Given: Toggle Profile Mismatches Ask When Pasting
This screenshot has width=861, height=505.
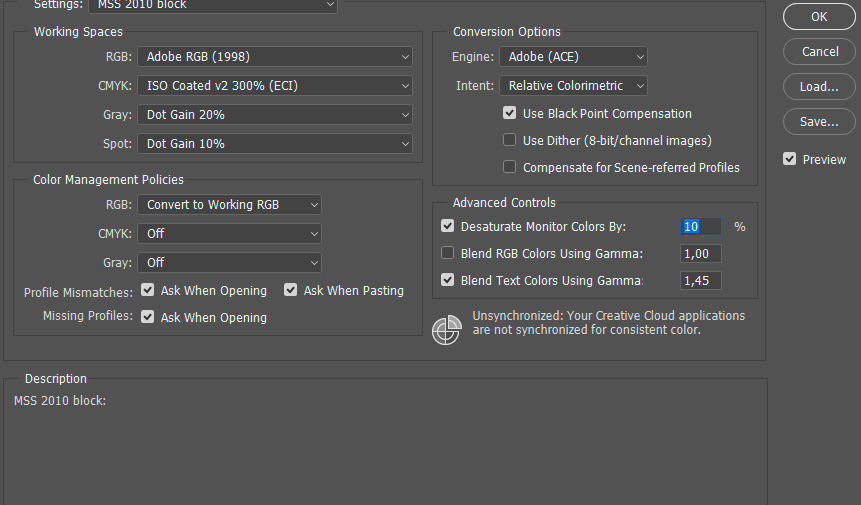Looking at the screenshot, I should tap(291, 291).
